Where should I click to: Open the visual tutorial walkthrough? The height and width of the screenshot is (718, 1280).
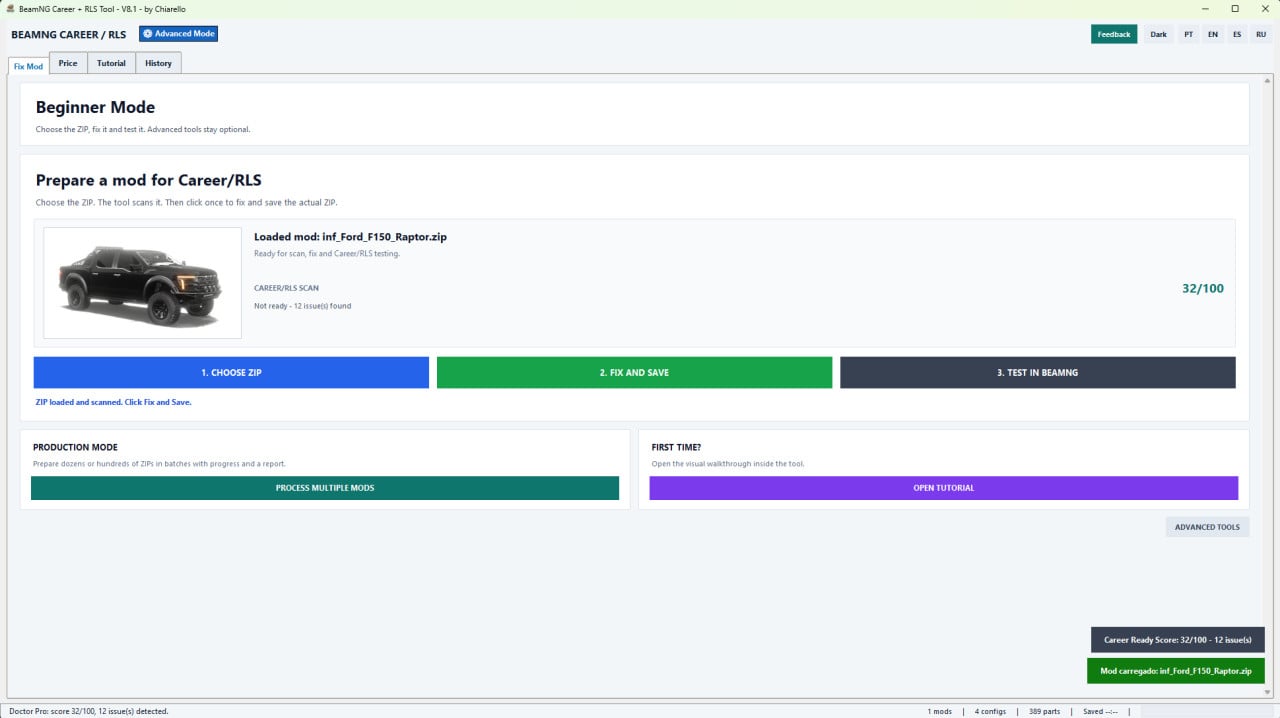pos(944,488)
